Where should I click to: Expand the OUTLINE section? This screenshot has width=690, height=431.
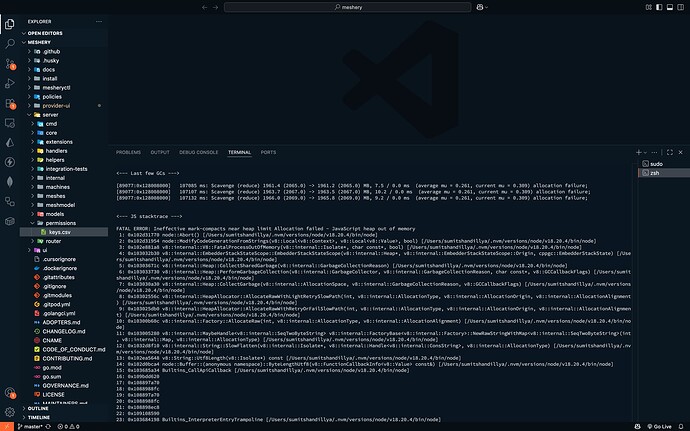[x=64, y=409]
